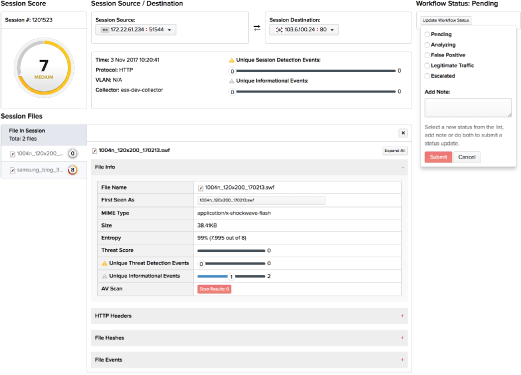Screen dimensions: 521x375
Task: Close the file details panel with X
Action: click(x=403, y=133)
